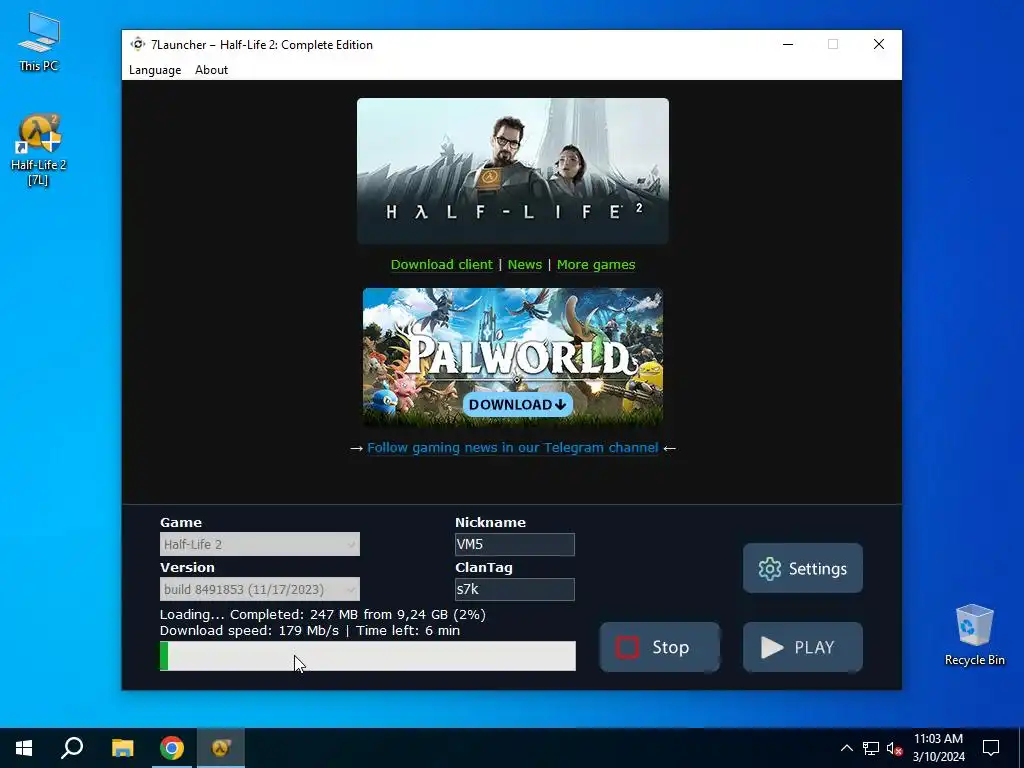Image resolution: width=1024 pixels, height=768 pixels.
Task: Open File Explorer from taskbar
Action: click(122, 748)
